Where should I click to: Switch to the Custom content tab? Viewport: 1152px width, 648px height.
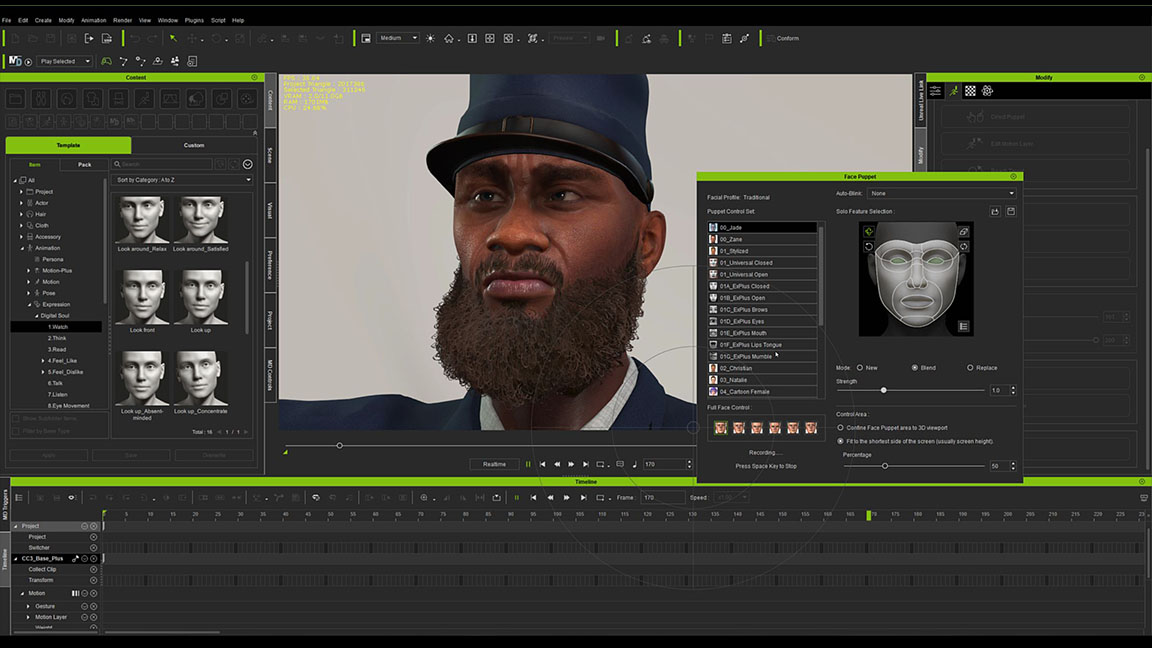coord(194,145)
